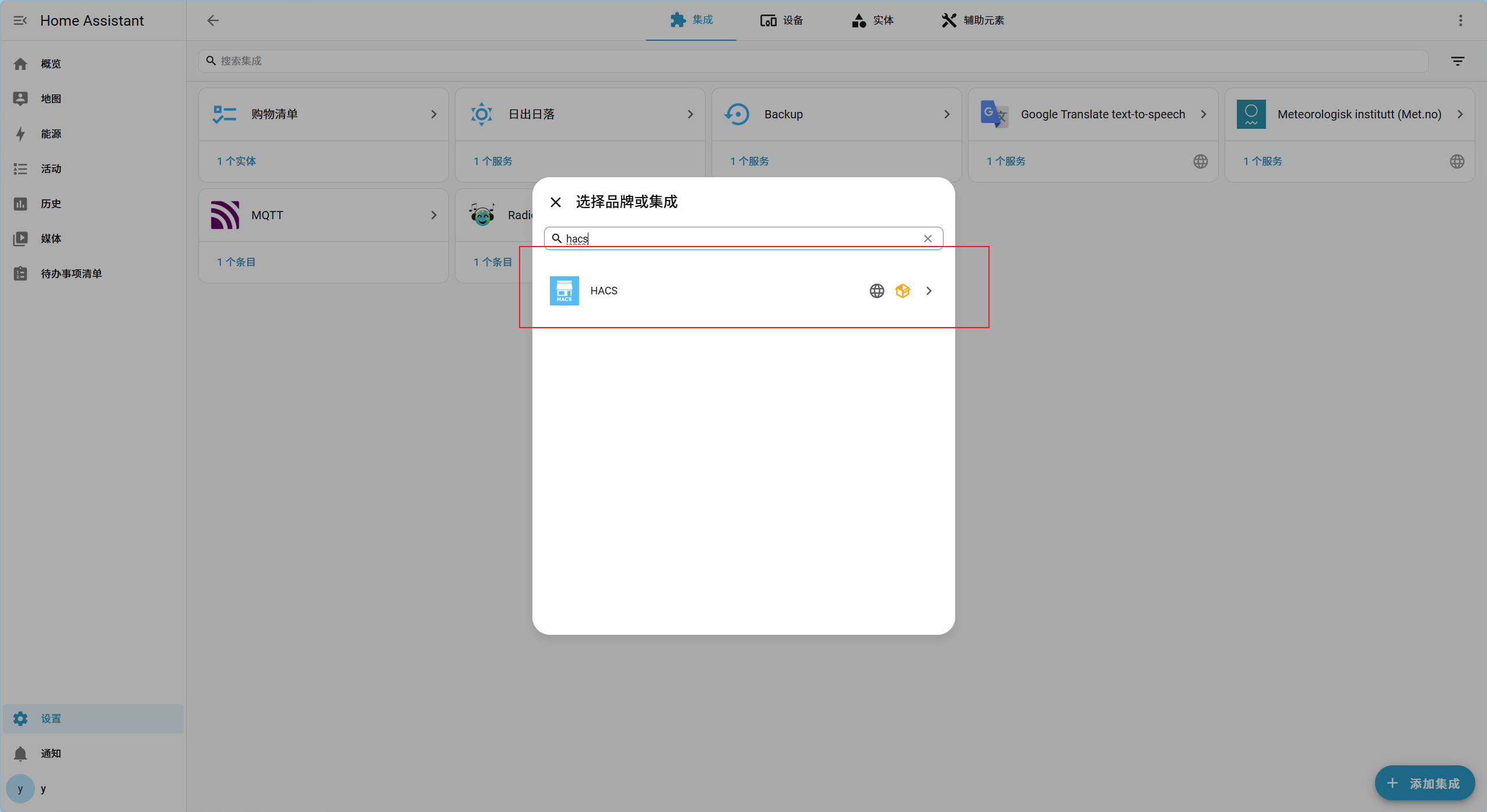This screenshot has height=812, width=1487.
Task: Close the 选择品牌或集成 dialog
Action: [x=555, y=202]
